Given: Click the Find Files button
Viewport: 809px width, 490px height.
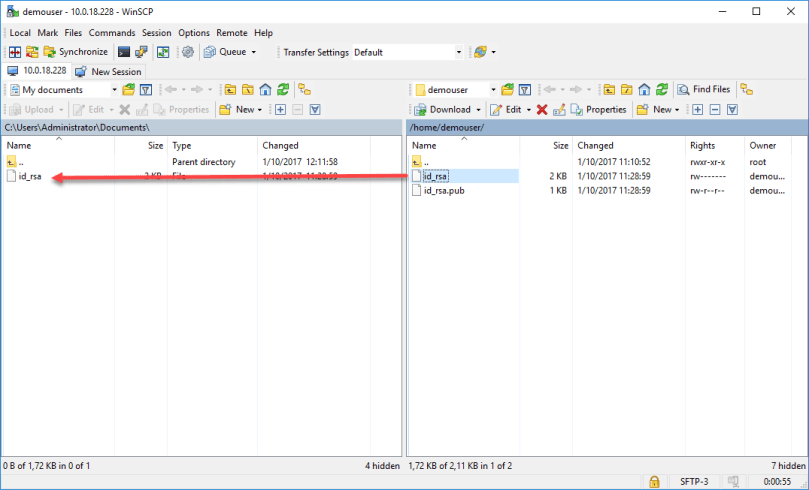Looking at the screenshot, I should (704, 90).
